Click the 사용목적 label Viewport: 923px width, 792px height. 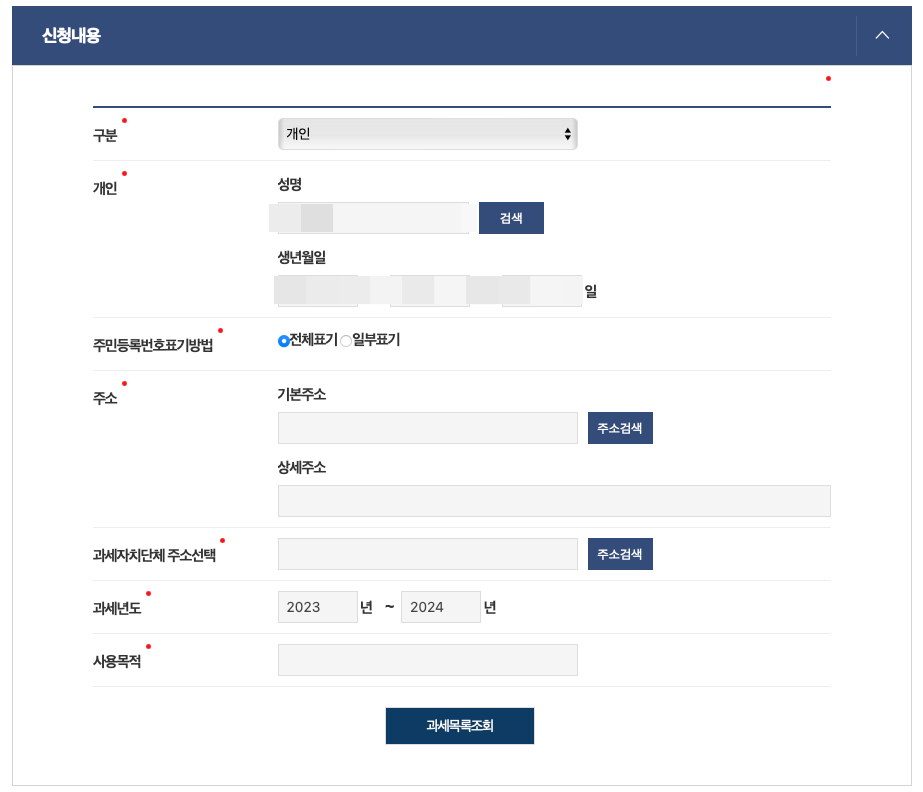[117, 661]
